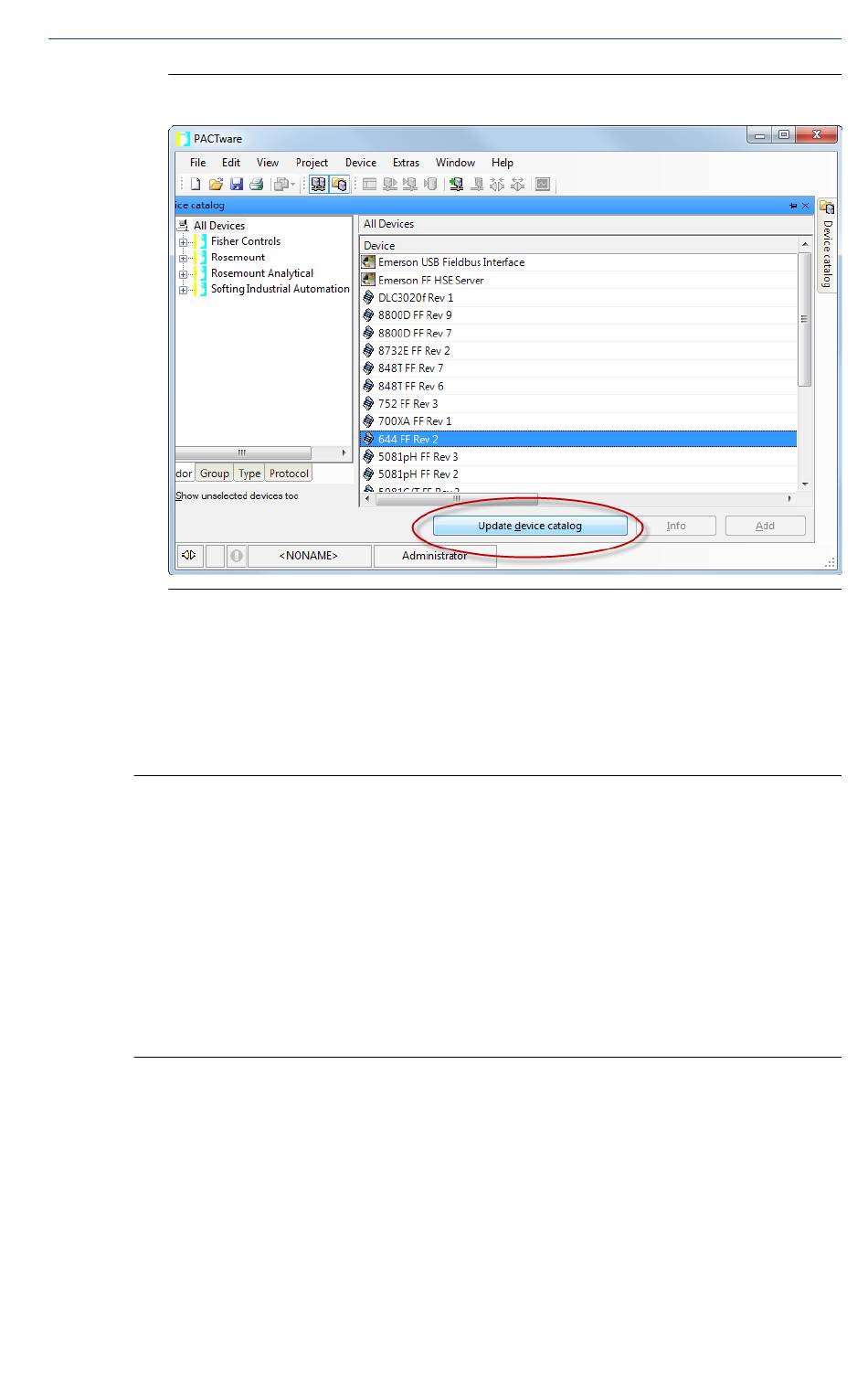Toggle the device catalog toolbar icon
Screen dimensions: 868x1384
(x=339, y=184)
